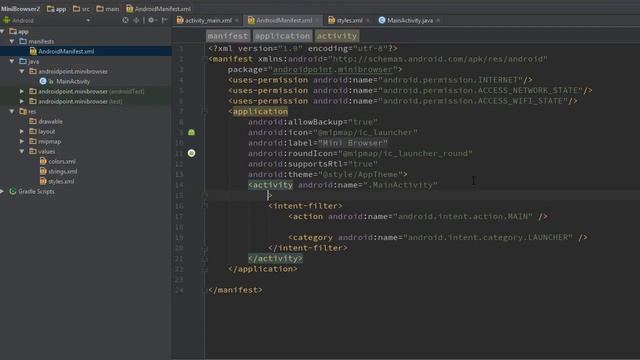Expand the mipmap folder
Image resolution: width=640 pixels, height=360 pixels.
pyautogui.click(x=22, y=141)
